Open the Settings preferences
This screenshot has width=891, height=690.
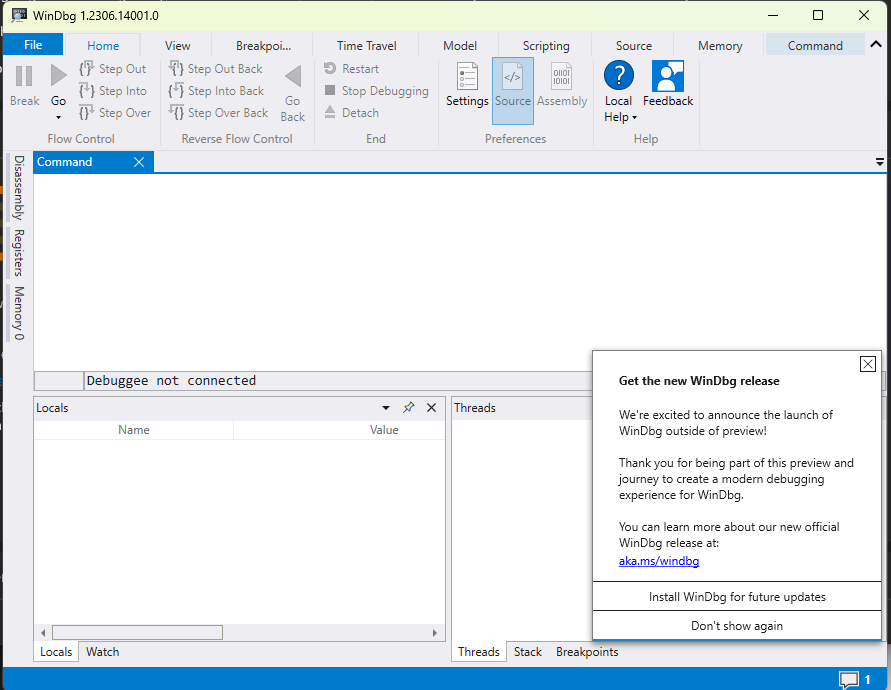coord(467,85)
